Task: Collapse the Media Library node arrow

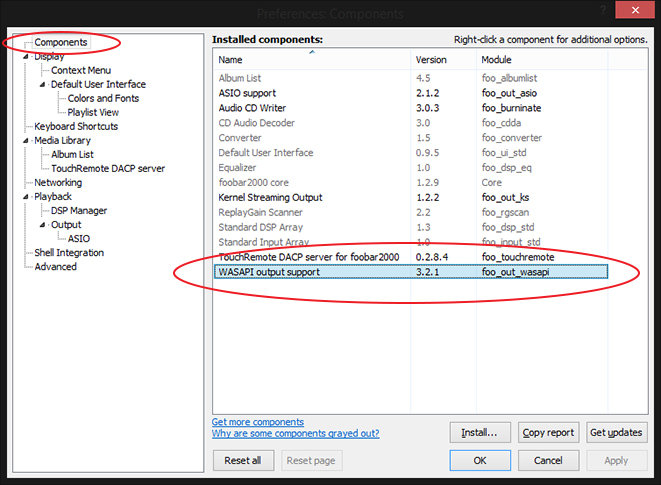Action: (26, 141)
